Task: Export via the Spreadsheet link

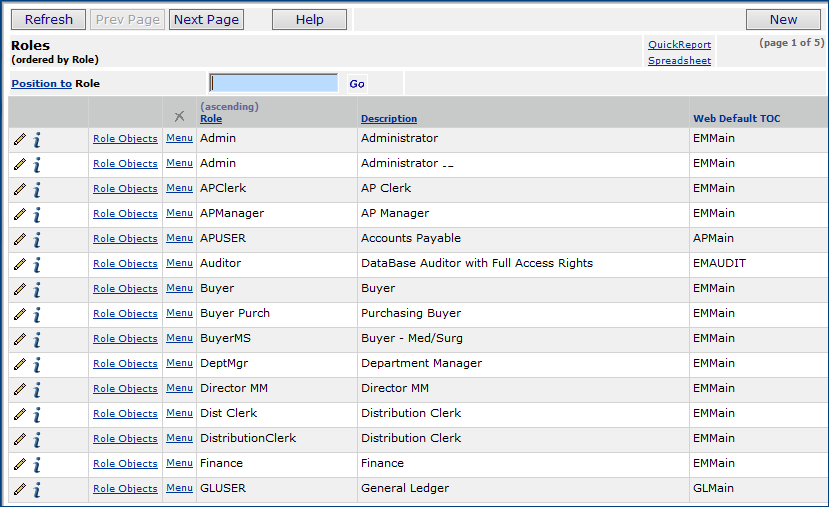Action: tap(679, 61)
